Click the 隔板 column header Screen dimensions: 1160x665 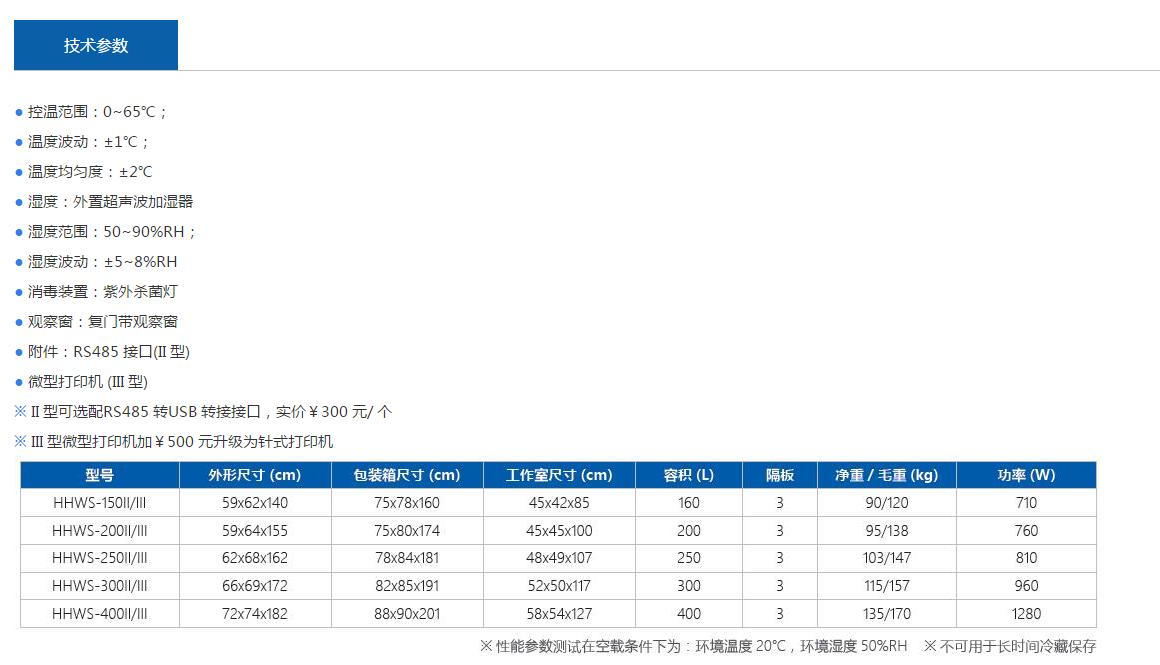779,475
